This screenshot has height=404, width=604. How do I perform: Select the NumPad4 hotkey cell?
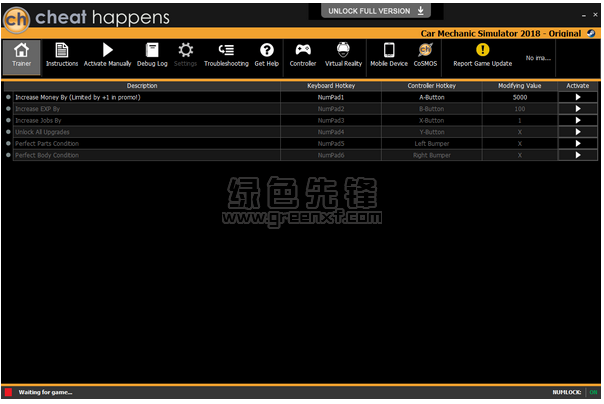[331, 132]
